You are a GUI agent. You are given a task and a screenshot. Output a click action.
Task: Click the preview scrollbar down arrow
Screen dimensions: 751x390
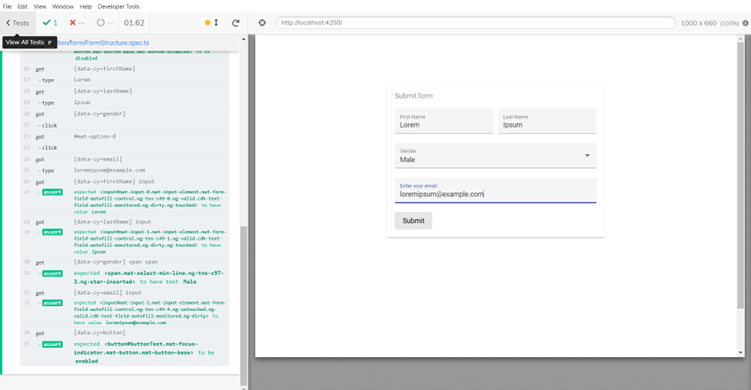[x=740, y=353]
